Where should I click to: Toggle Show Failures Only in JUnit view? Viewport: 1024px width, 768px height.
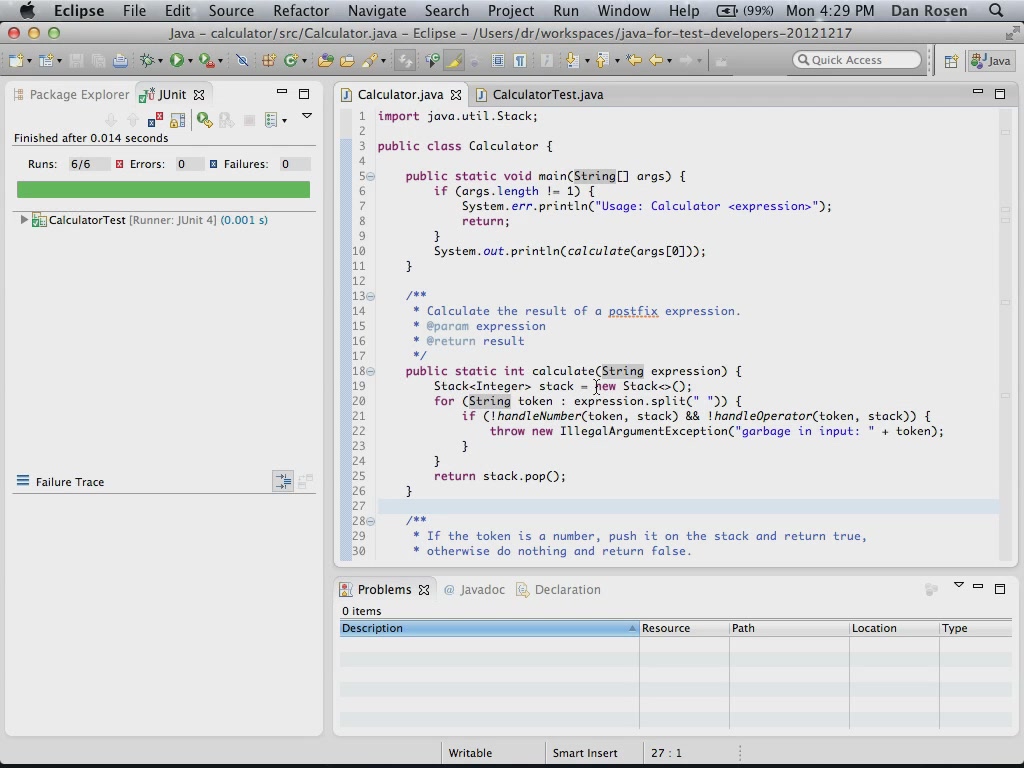[x=155, y=120]
